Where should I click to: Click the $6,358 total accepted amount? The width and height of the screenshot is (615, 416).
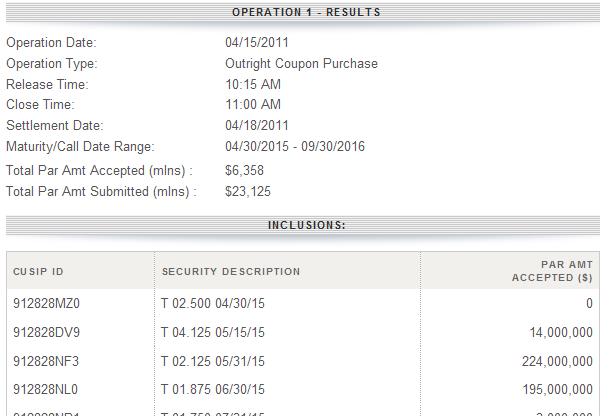point(245,170)
